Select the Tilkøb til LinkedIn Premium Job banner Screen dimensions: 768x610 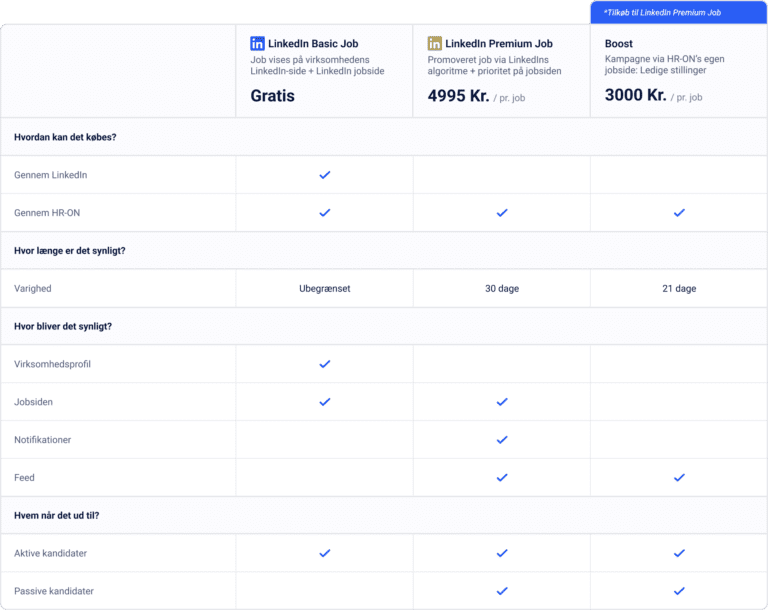pos(679,12)
